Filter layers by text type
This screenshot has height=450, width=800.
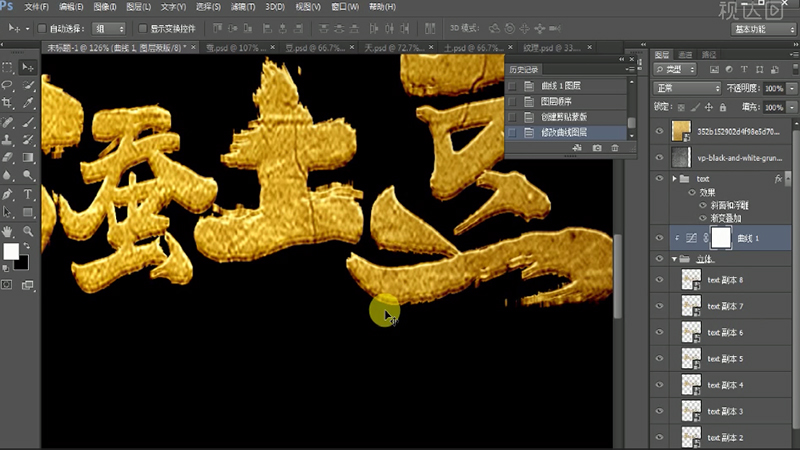tap(744, 69)
